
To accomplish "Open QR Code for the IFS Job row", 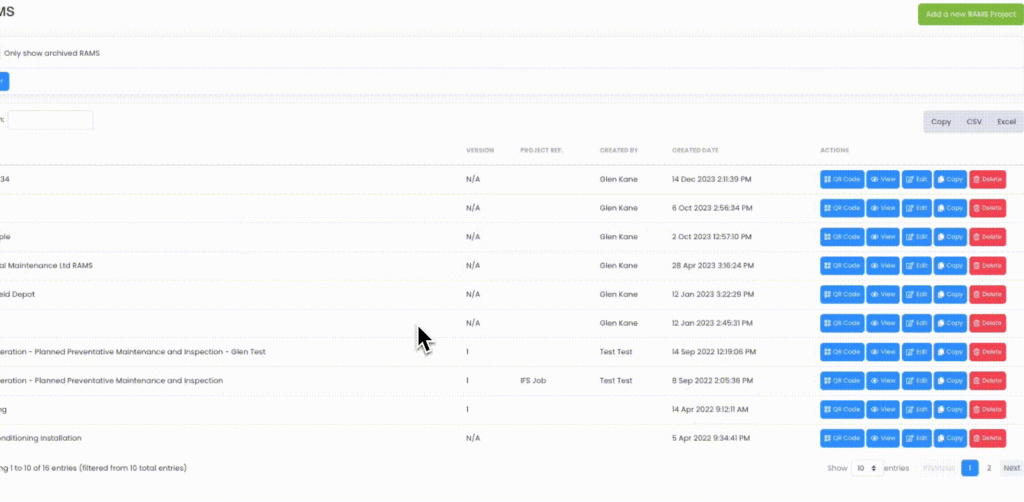I will pos(842,381).
